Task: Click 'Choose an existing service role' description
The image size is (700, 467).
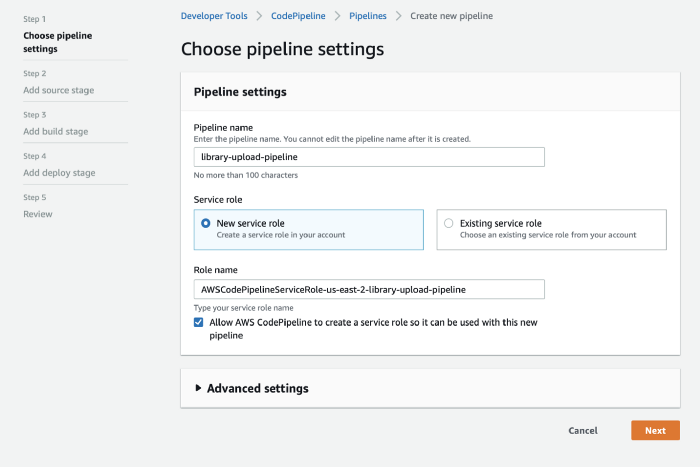Action: click(548, 235)
